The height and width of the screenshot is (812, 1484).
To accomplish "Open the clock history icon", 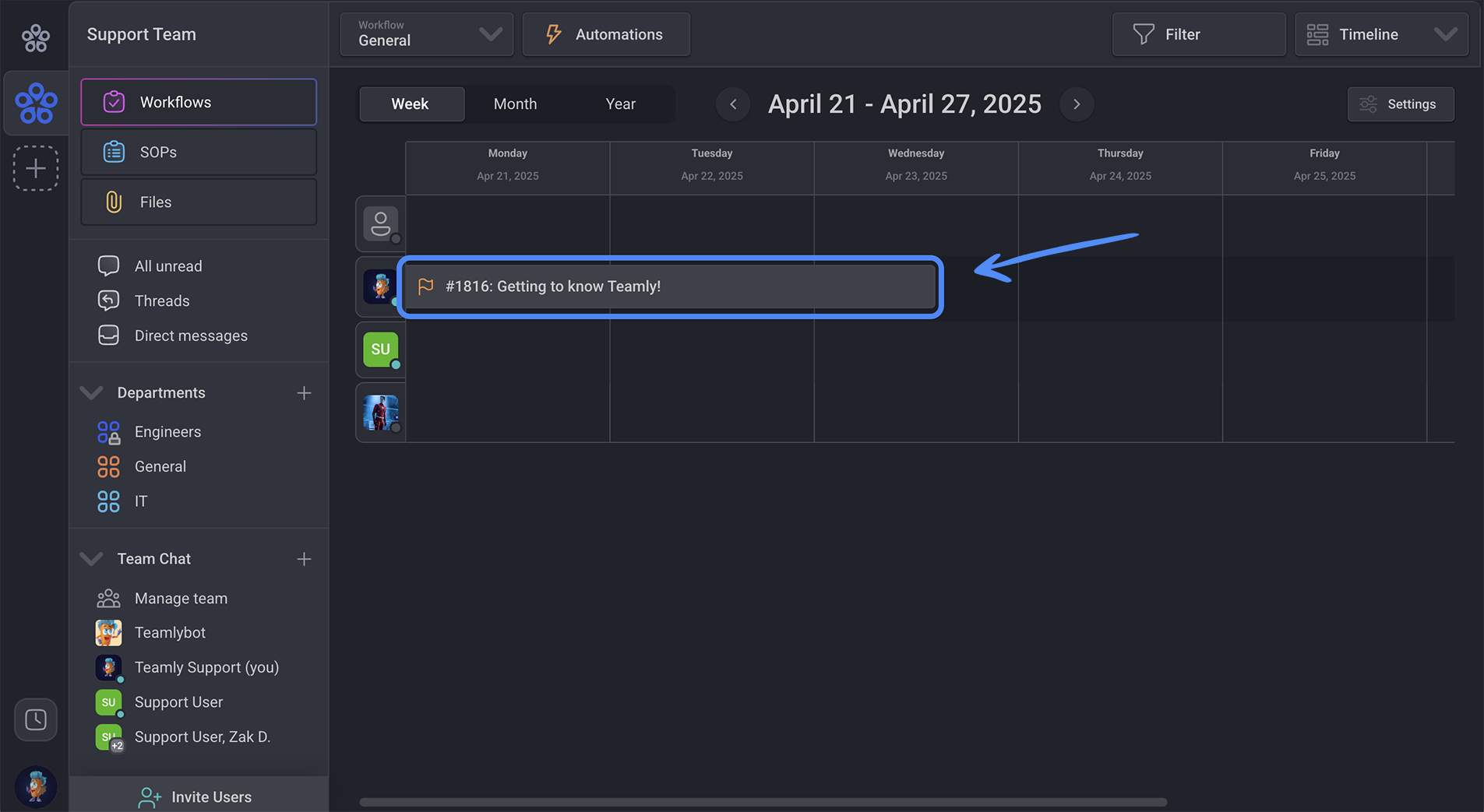I will (x=36, y=719).
